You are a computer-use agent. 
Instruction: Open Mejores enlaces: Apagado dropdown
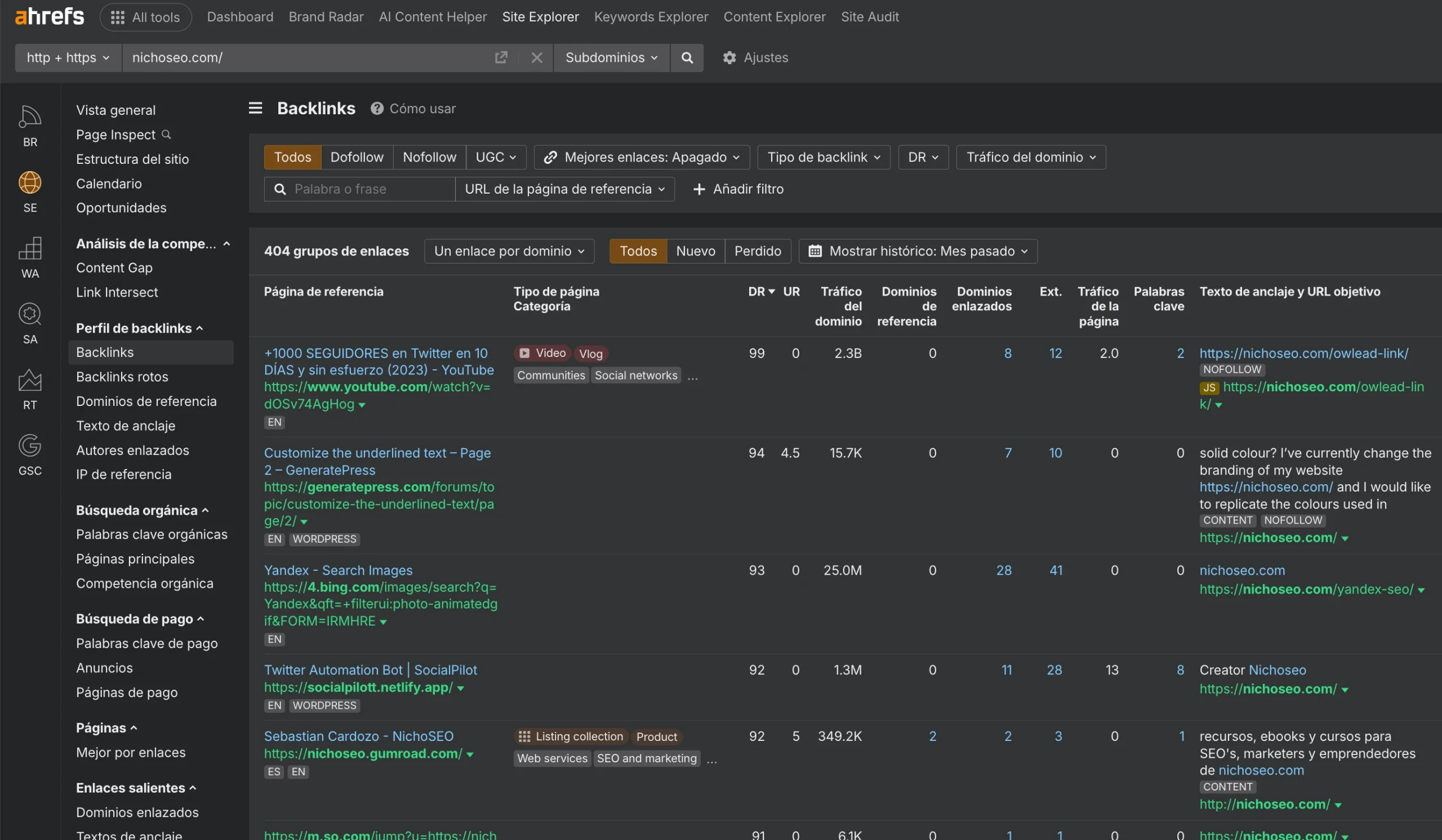click(642, 157)
